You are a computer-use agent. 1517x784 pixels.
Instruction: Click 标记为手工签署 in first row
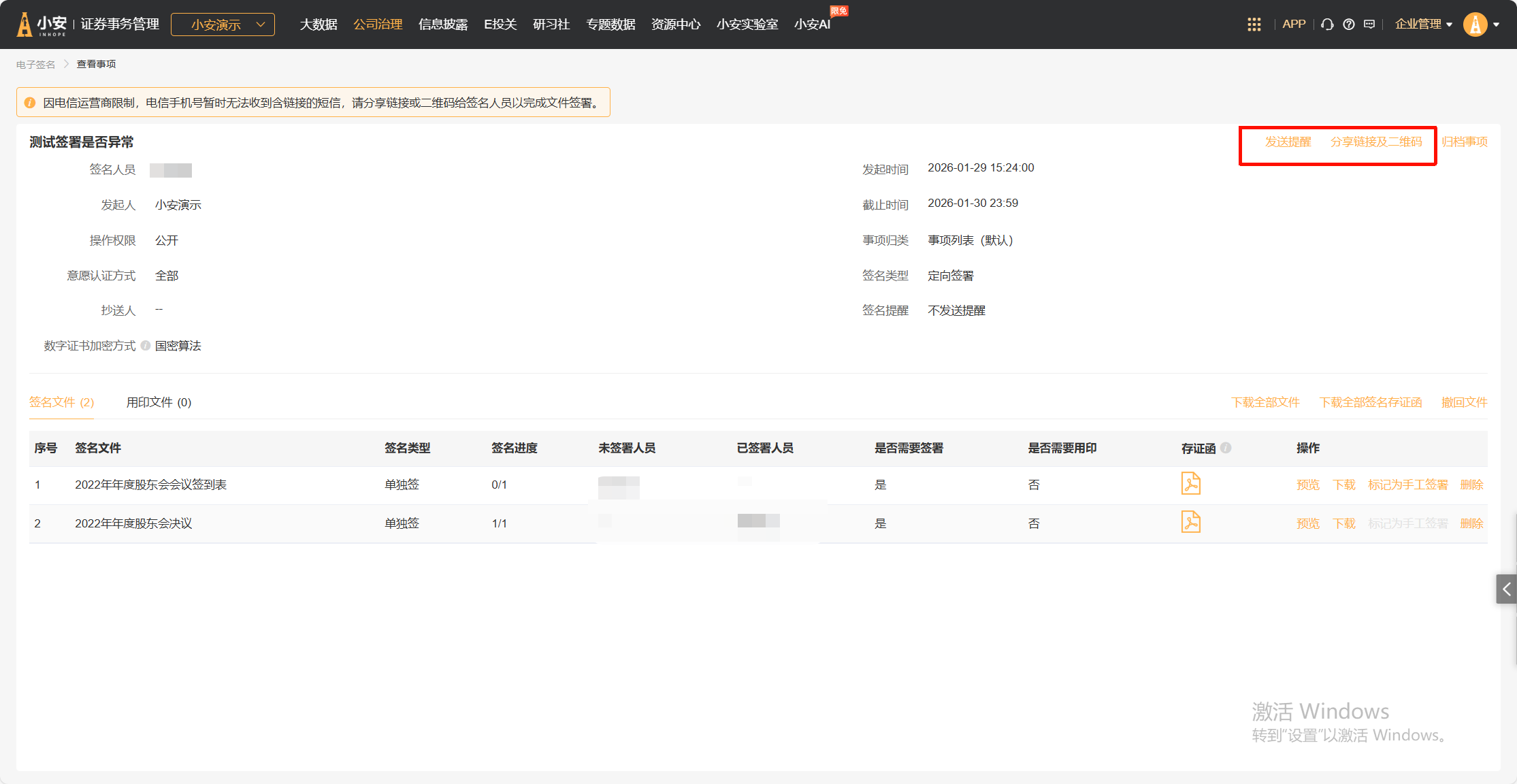(x=1407, y=485)
